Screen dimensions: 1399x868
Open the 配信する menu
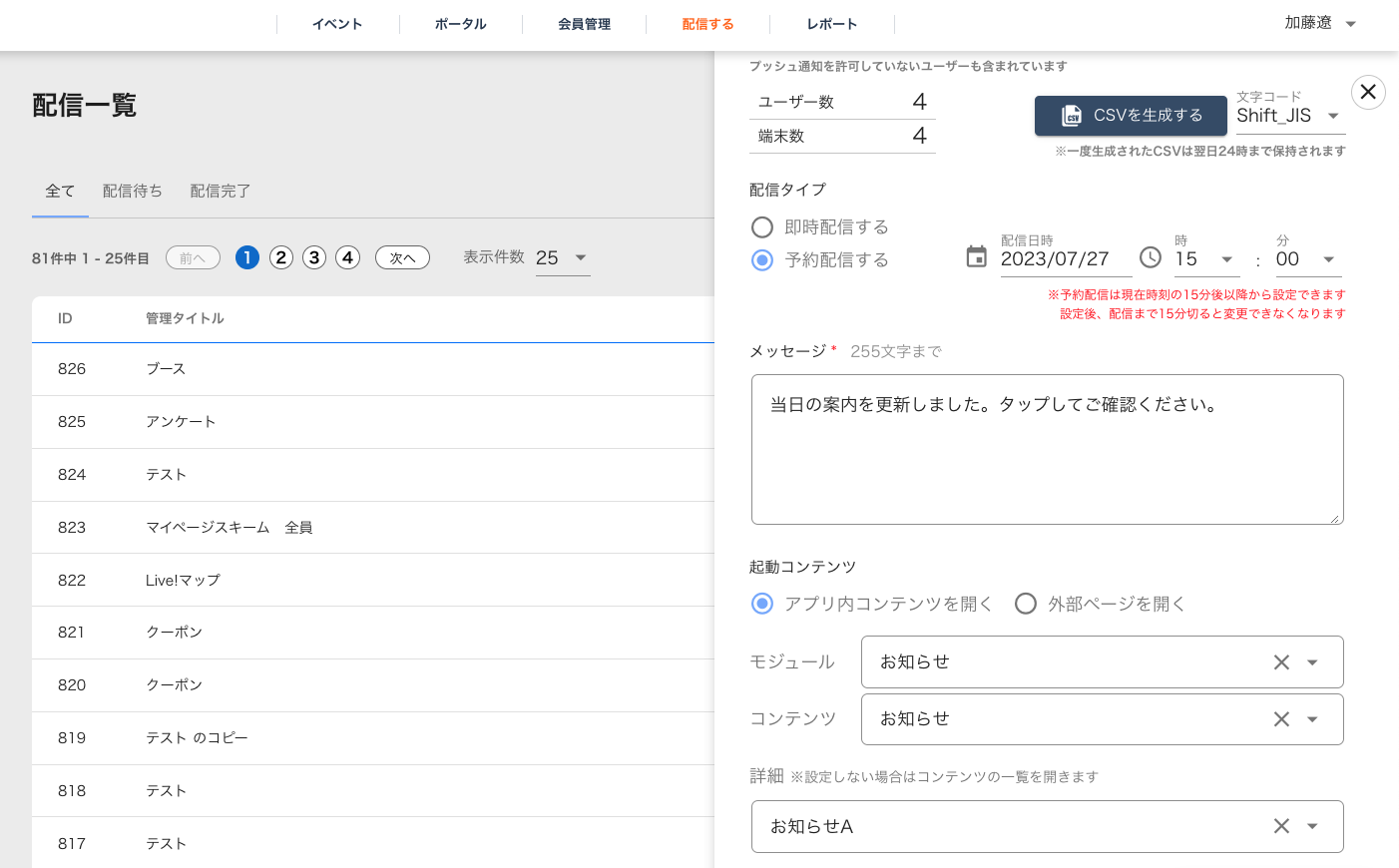tap(707, 24)
